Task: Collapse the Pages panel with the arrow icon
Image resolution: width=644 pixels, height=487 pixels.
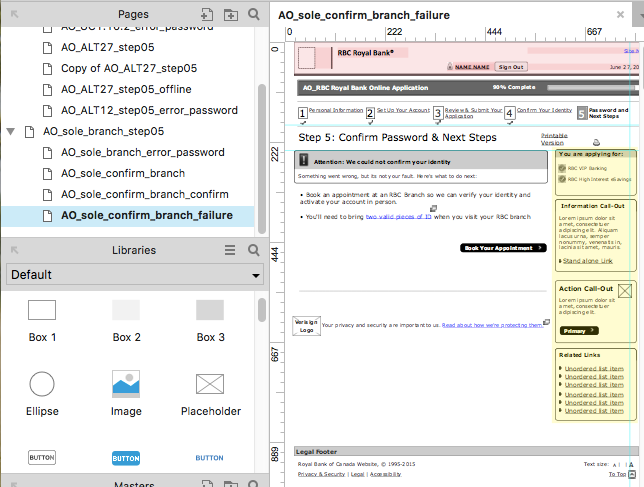Action: [14, 14]
